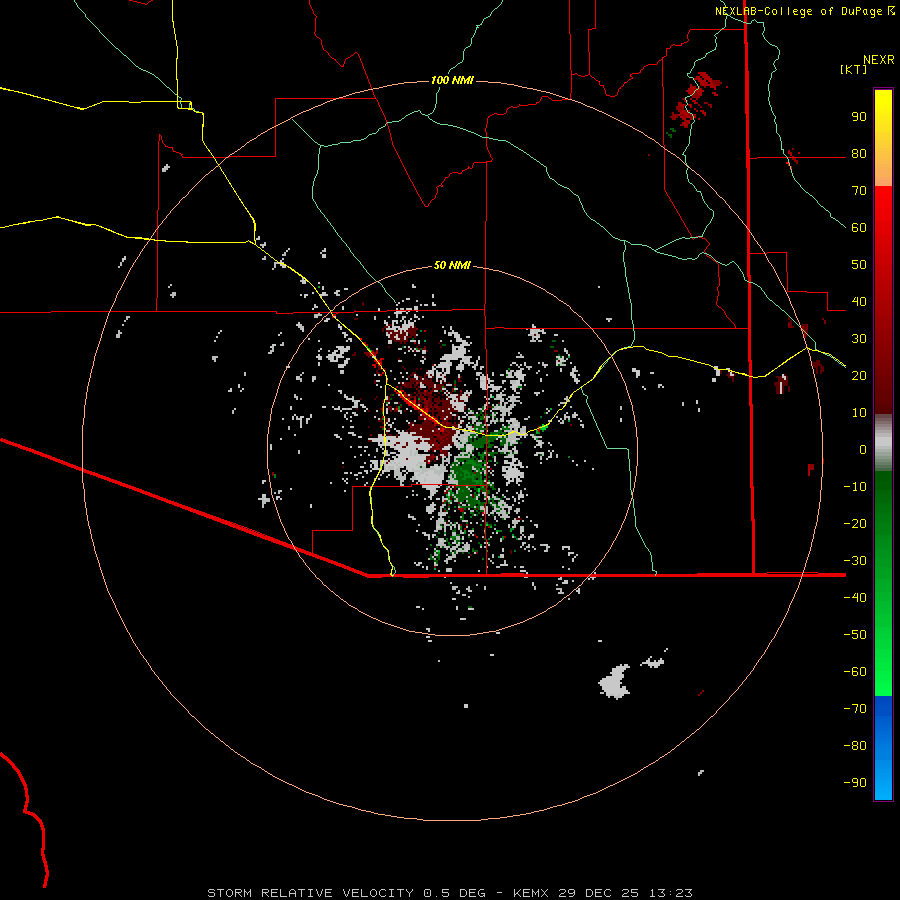Click the [KT] units label

click(x=853, y=69)
